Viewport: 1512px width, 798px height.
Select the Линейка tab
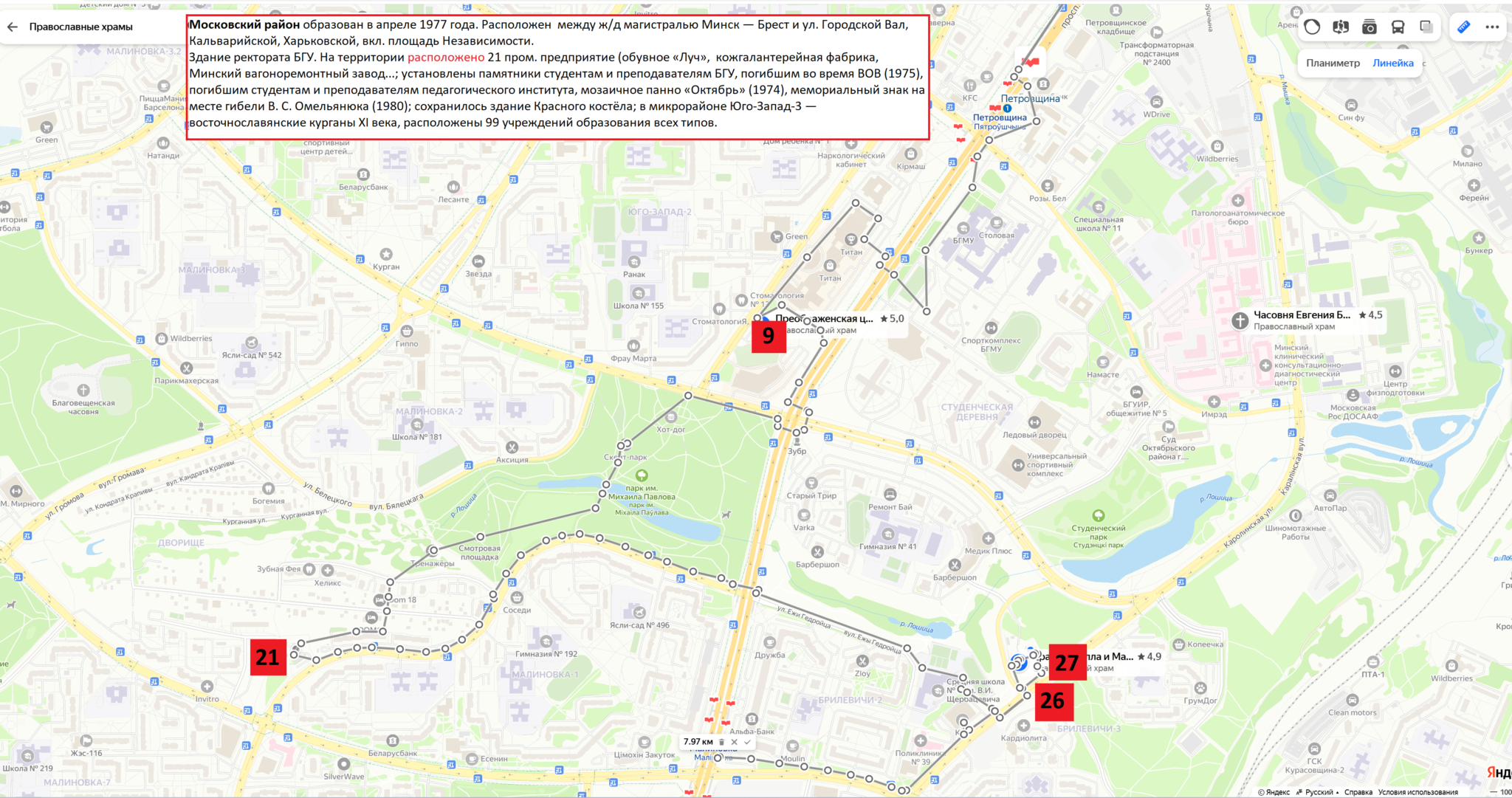1392,63
